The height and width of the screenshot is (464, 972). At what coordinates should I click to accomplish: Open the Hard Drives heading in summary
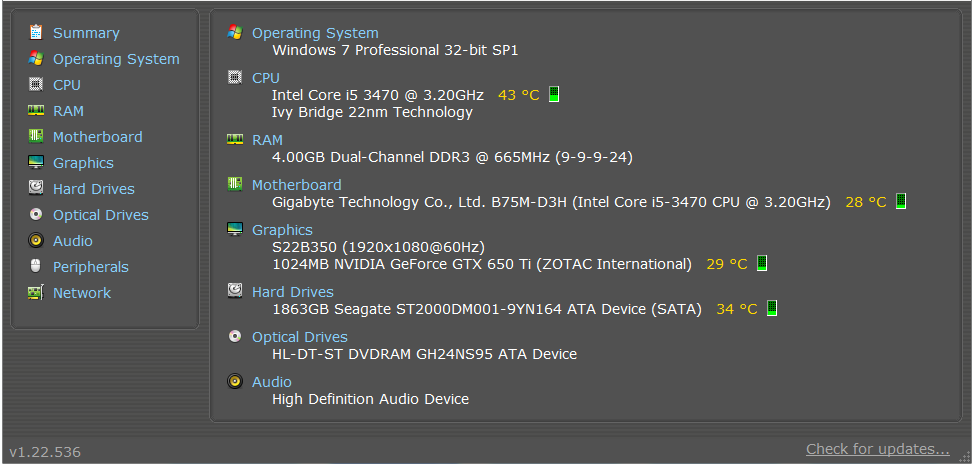[293, 292]
